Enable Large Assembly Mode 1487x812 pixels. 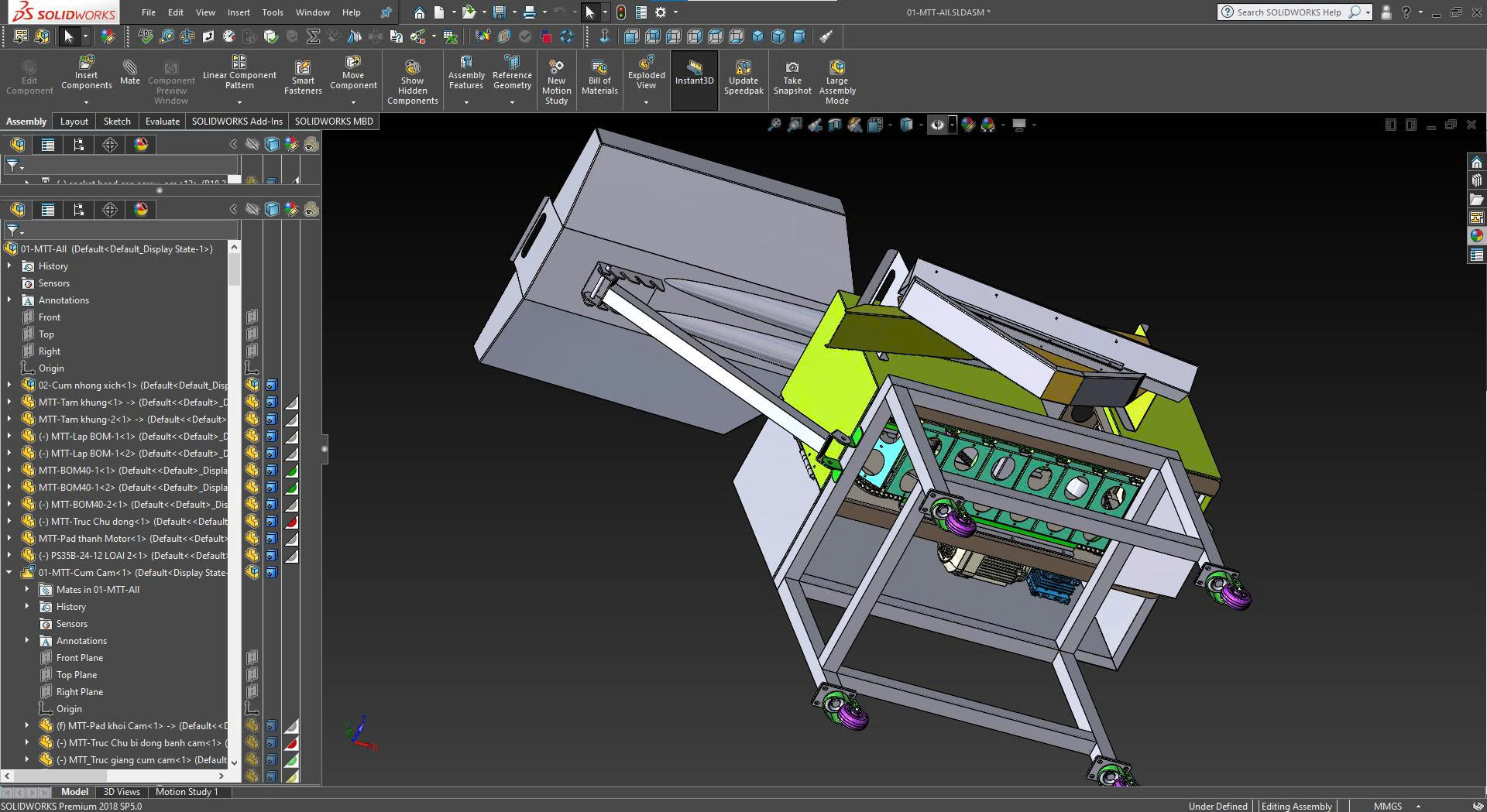pyautogui.click(x=837, y=82)
